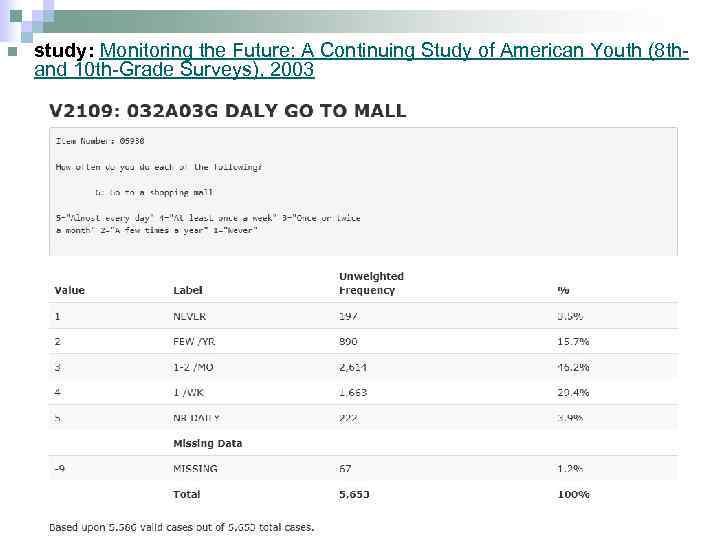Click the "%" column header
Viewport: 720px width, 540px height.
coord(563,290)
